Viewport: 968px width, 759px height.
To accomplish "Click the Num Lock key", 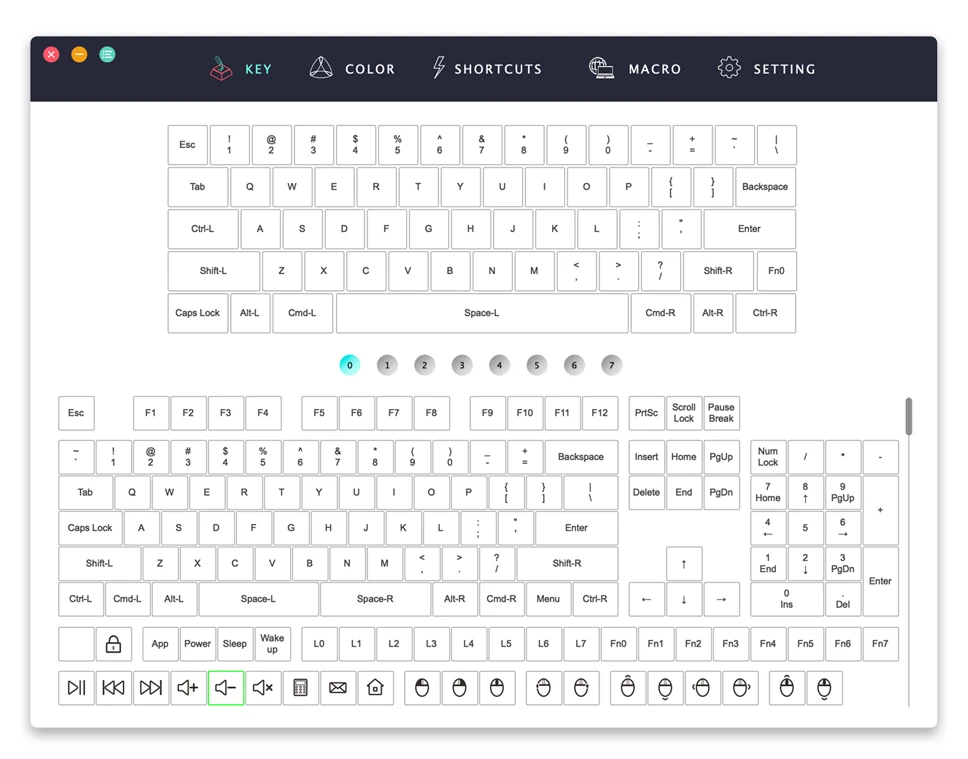I will point(768,457).
